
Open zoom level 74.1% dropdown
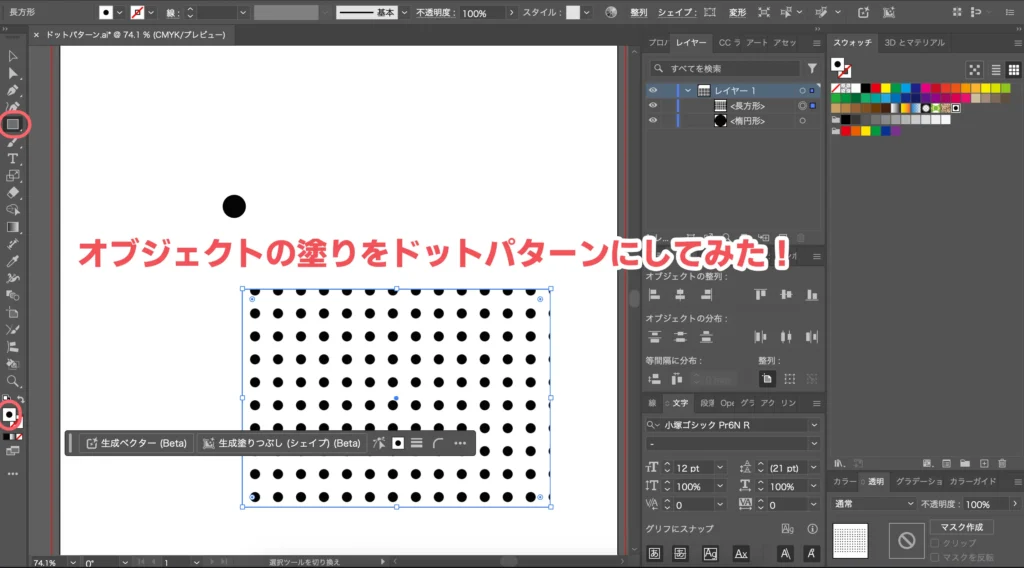(x=72, y=562)
